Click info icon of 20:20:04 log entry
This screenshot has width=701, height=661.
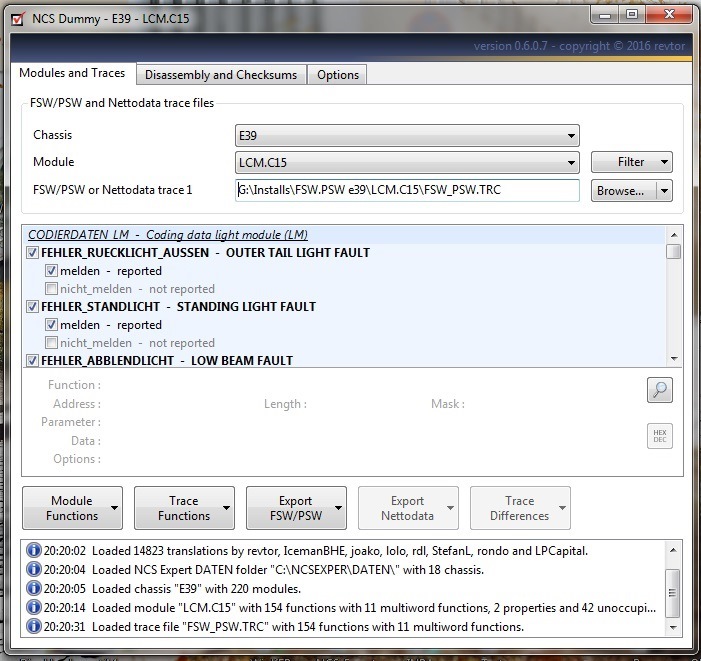34,569
